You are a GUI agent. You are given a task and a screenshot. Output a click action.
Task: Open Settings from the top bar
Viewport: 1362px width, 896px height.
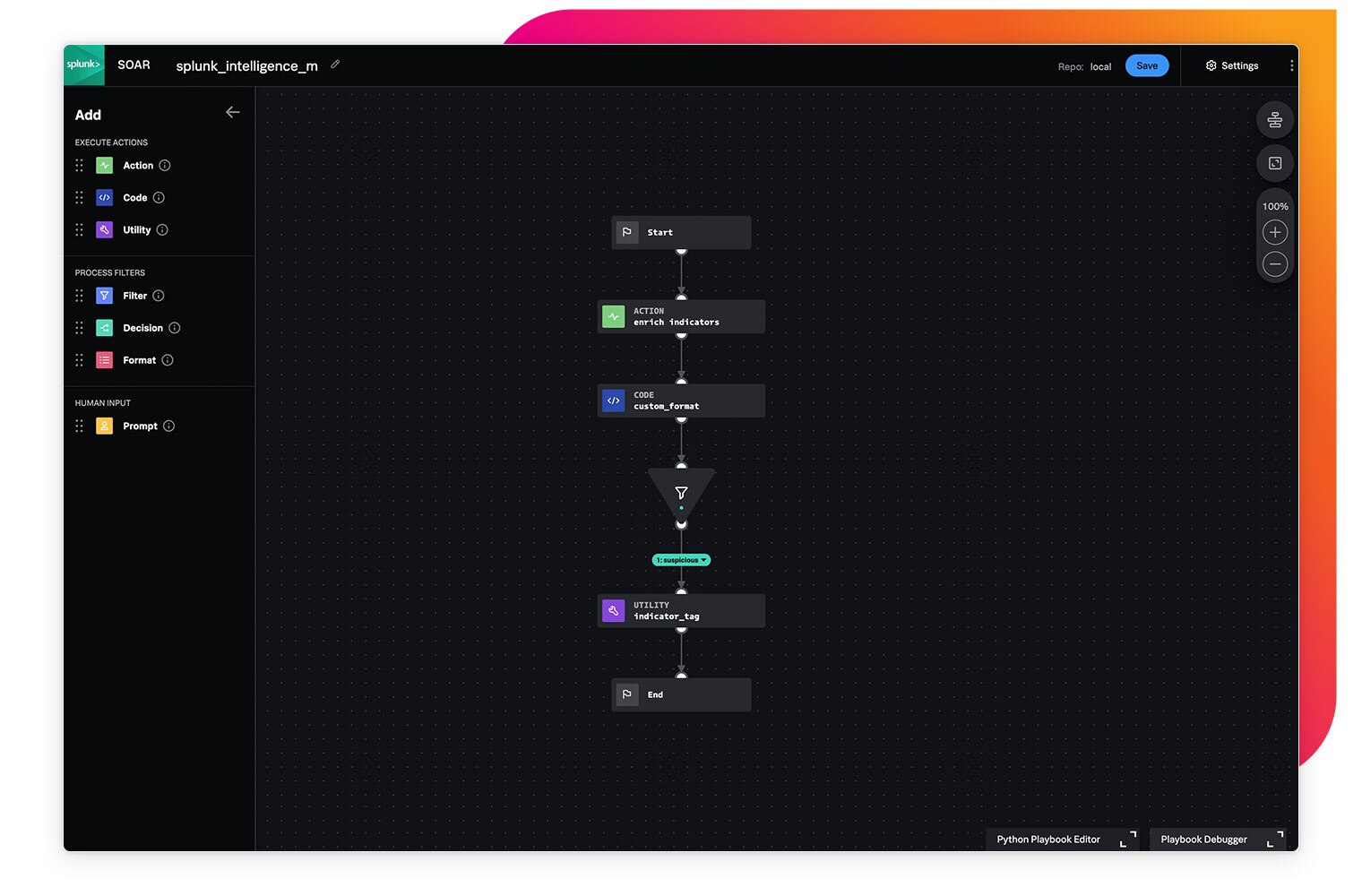pos(1233,65)
